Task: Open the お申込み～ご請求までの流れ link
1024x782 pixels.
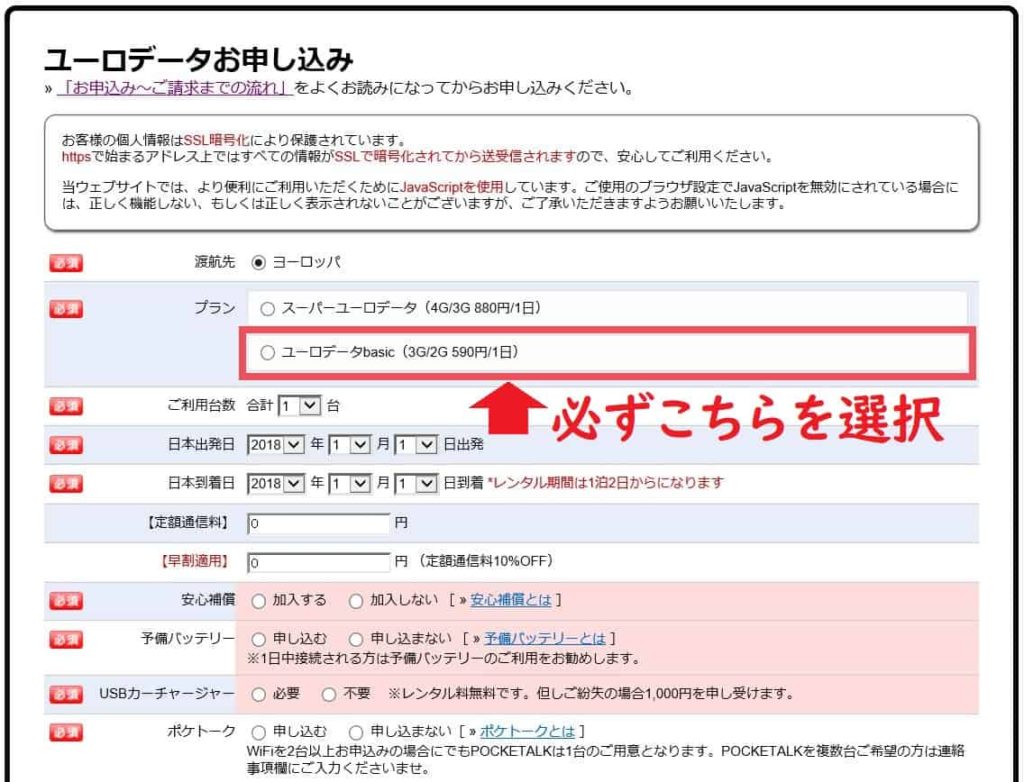Action: click(x=174, y=88)
